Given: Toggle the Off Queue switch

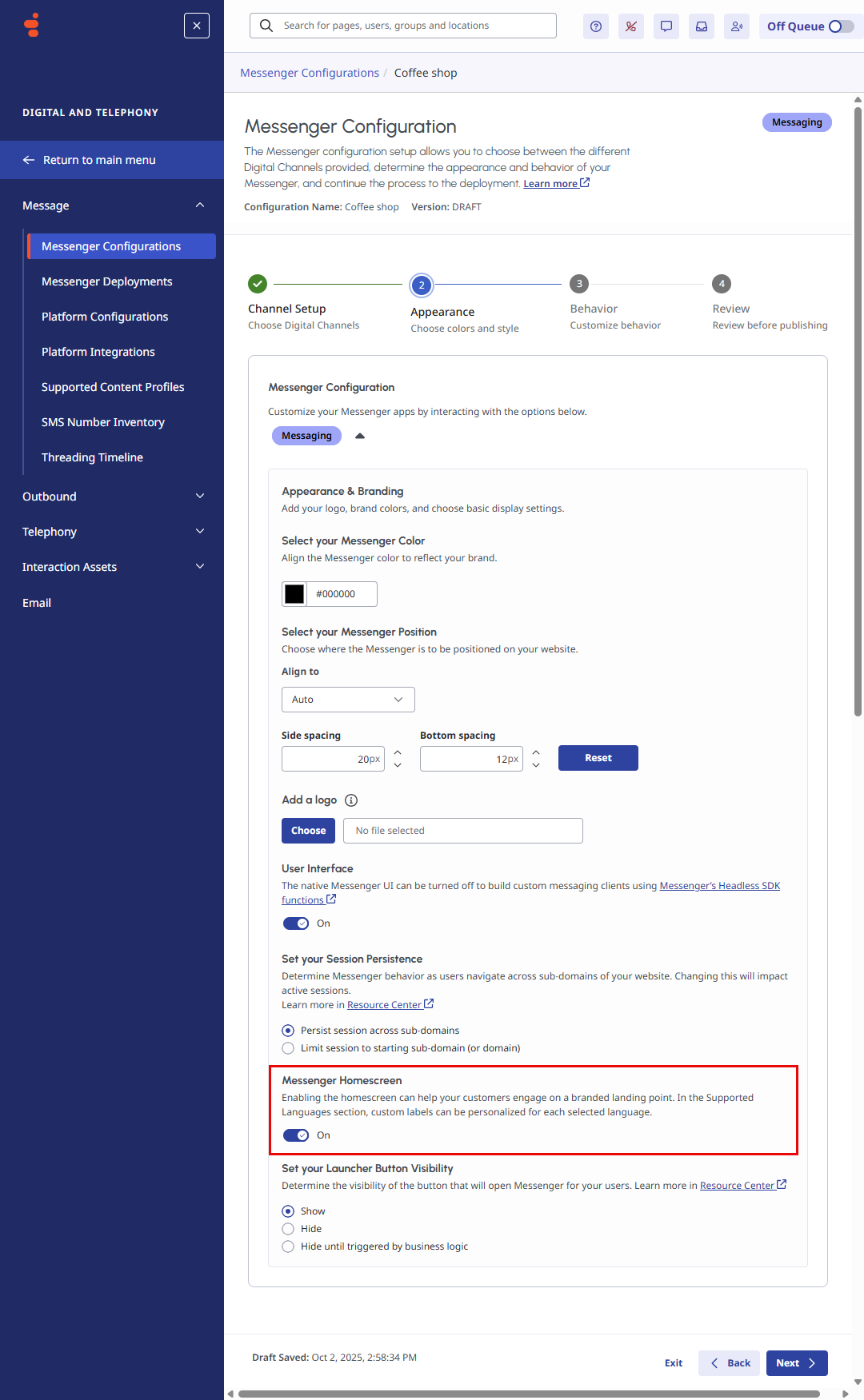Looking at the screenshot, I should coord(840,26).
